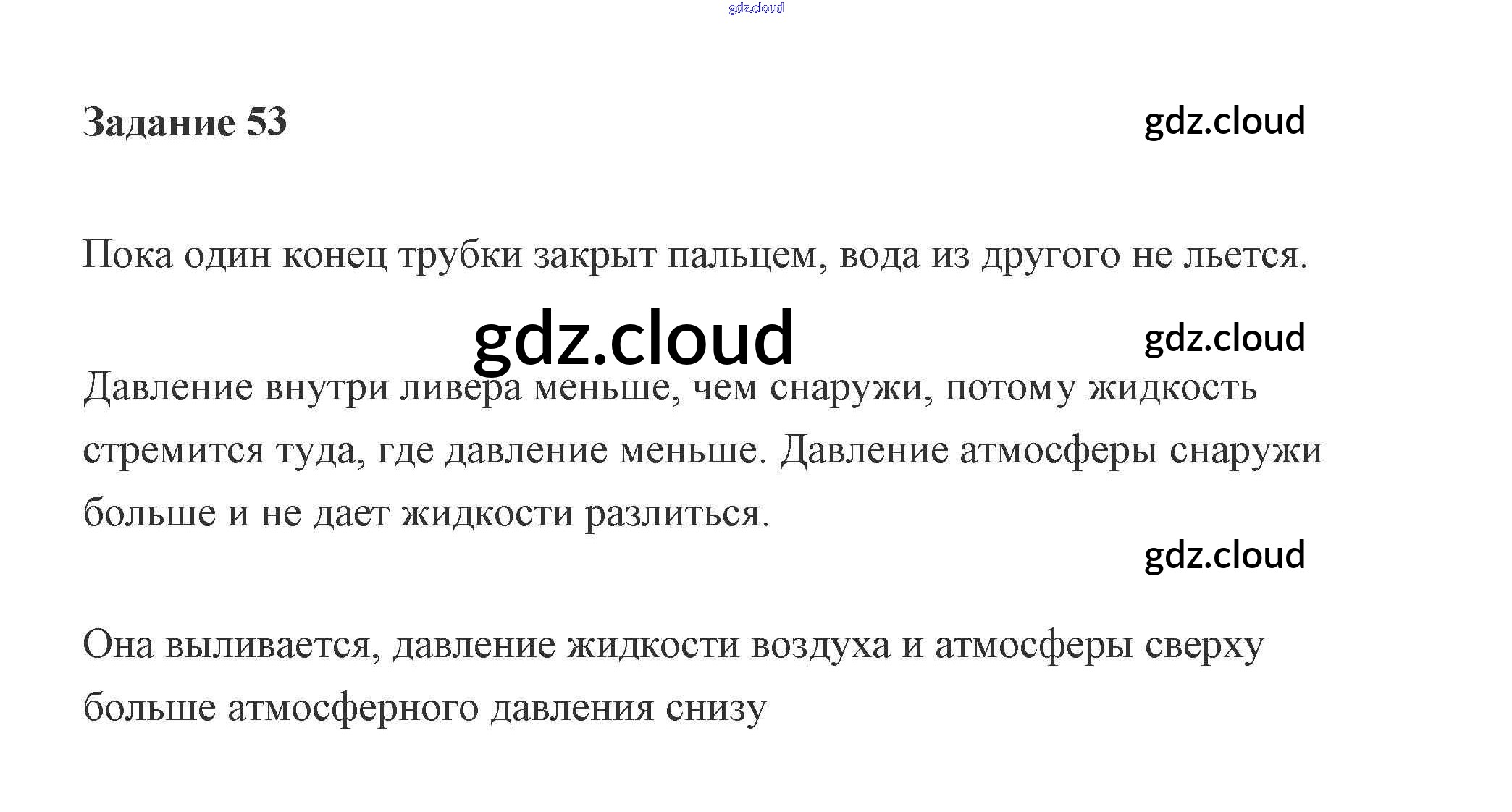Image resolution: width=1512 pixels, height=812 pixels.
Task: Click the gdz.cloud watermark beside the heading
Action: pyautogui.click(x=1225, y=121)
